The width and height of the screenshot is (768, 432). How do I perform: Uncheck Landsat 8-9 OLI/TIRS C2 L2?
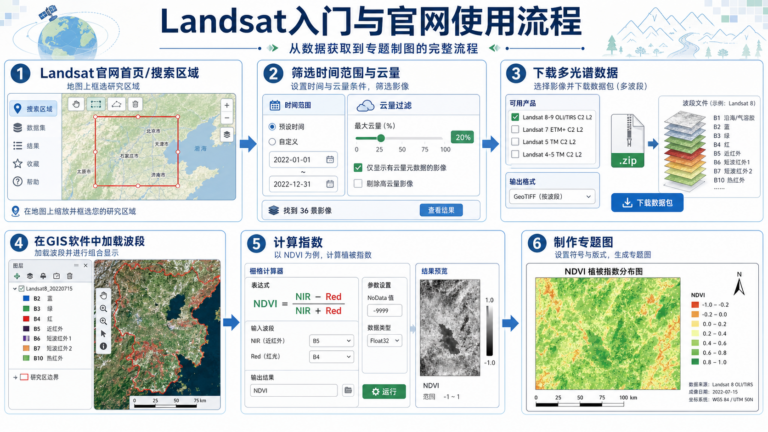(515, 117)
